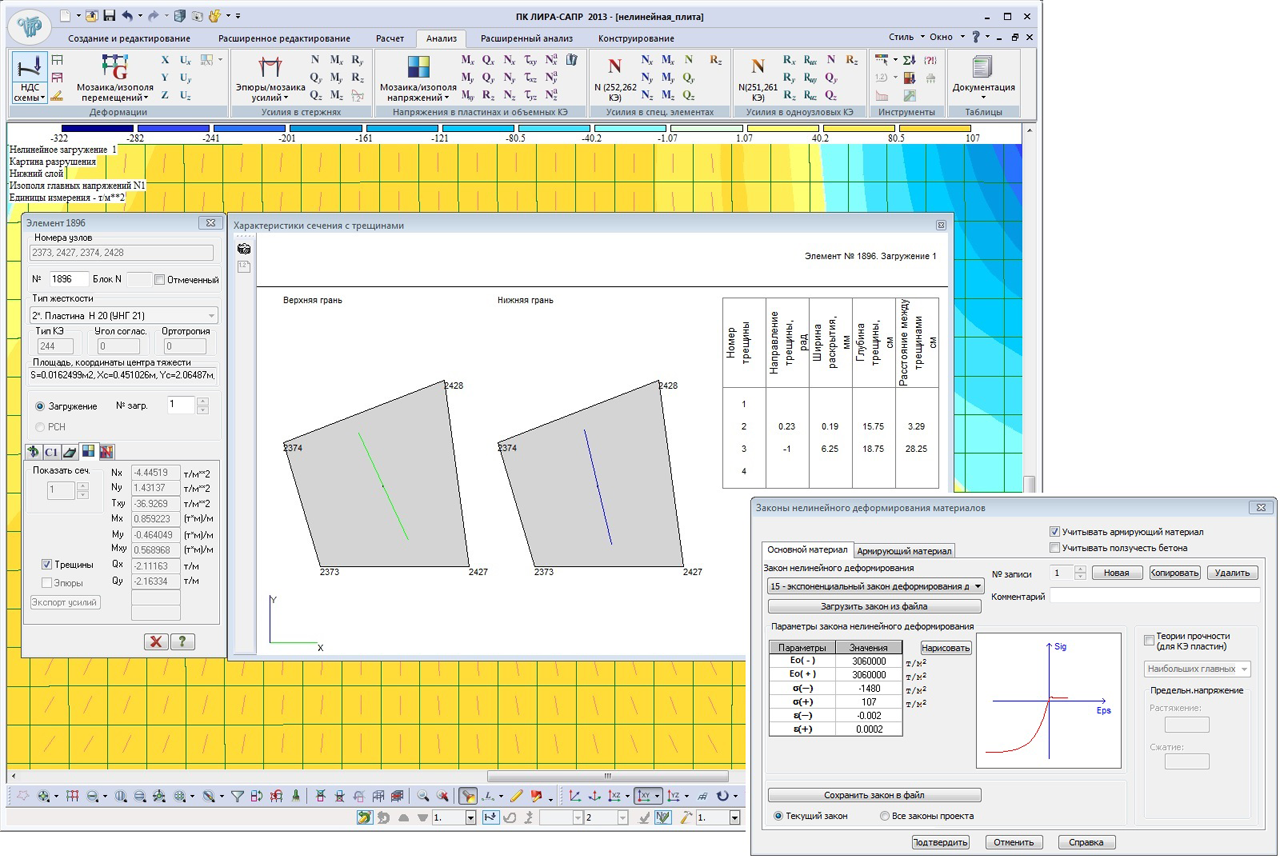Enable Учитывать ползучесть бетона checkbox
This screenshot has width=1280, height=859.
click(x=1055, y=548)
